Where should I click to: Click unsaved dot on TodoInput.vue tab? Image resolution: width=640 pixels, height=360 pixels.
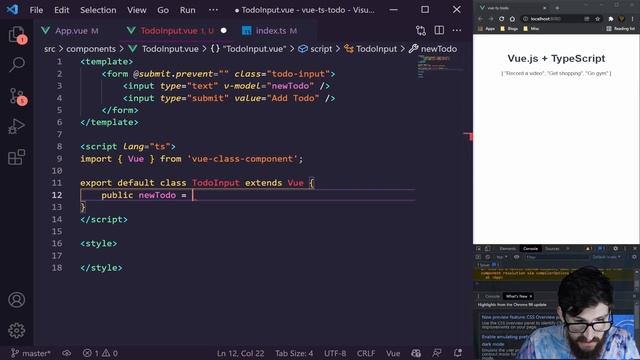tap(224, 31)
